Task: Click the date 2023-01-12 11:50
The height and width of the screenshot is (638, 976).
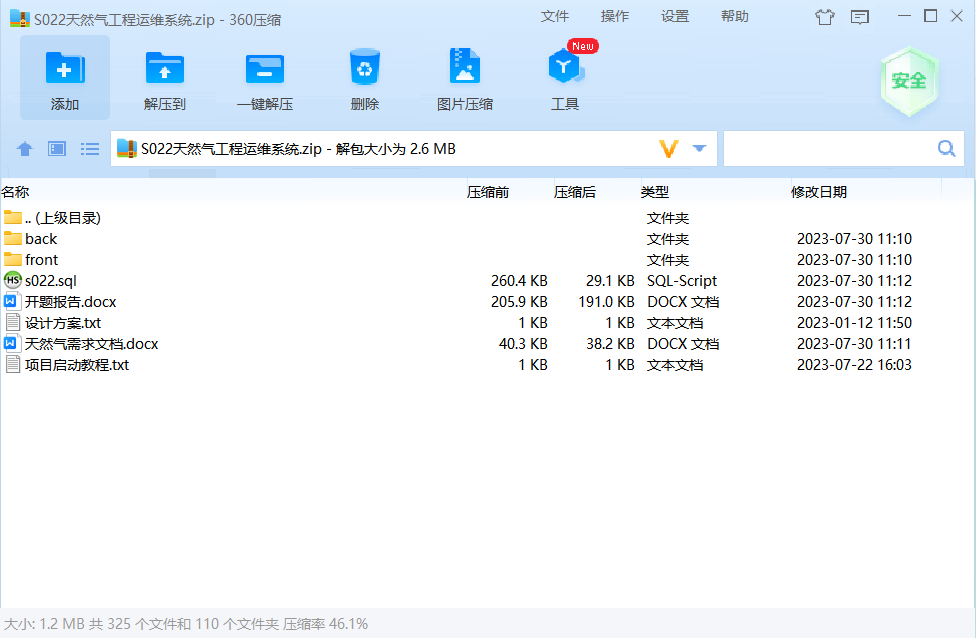Action: [x=854, y=323]
